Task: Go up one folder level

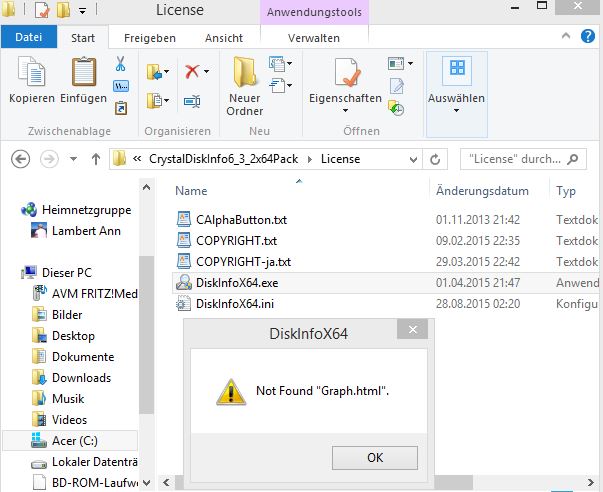Action: point(96,159)
